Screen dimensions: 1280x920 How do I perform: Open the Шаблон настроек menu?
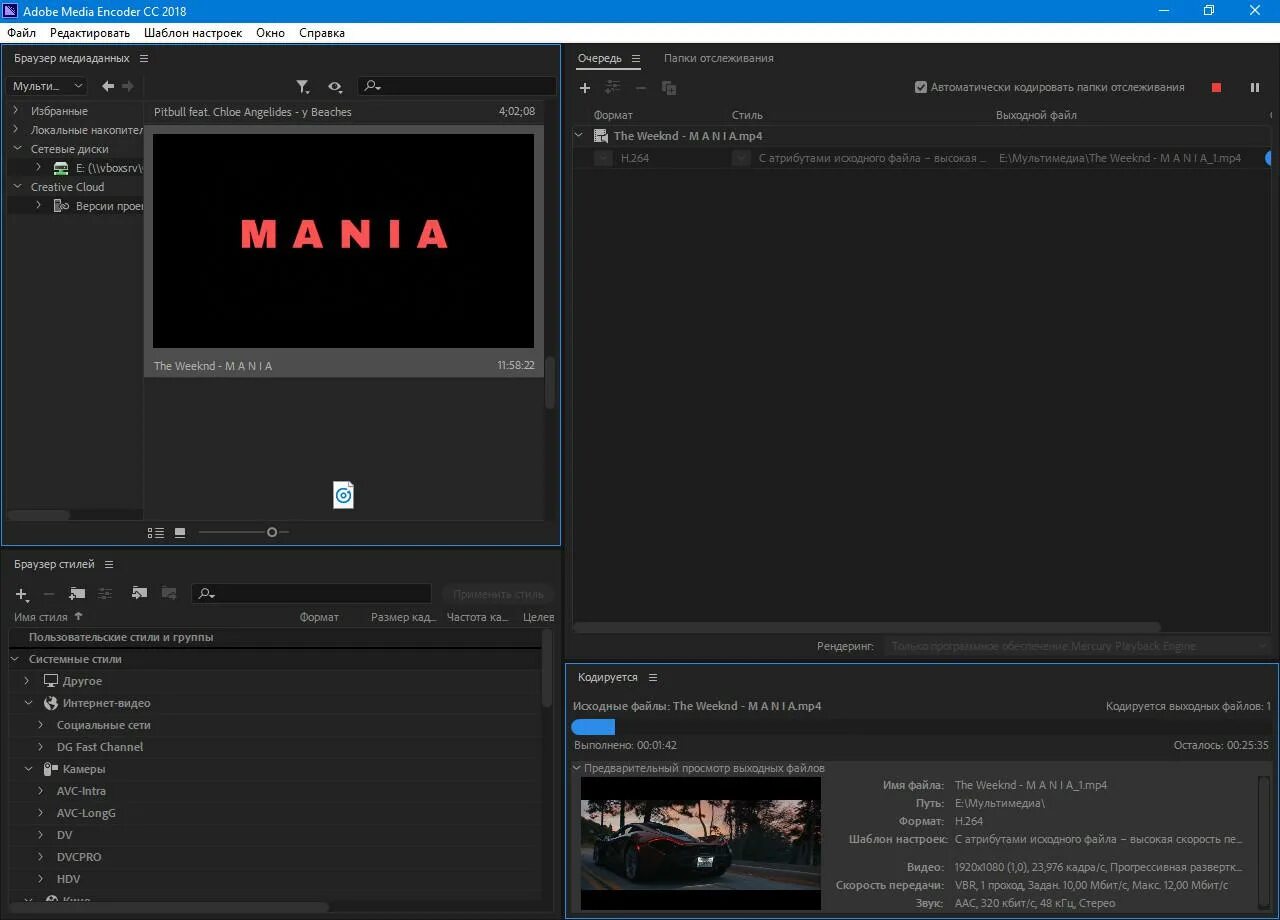193,33
